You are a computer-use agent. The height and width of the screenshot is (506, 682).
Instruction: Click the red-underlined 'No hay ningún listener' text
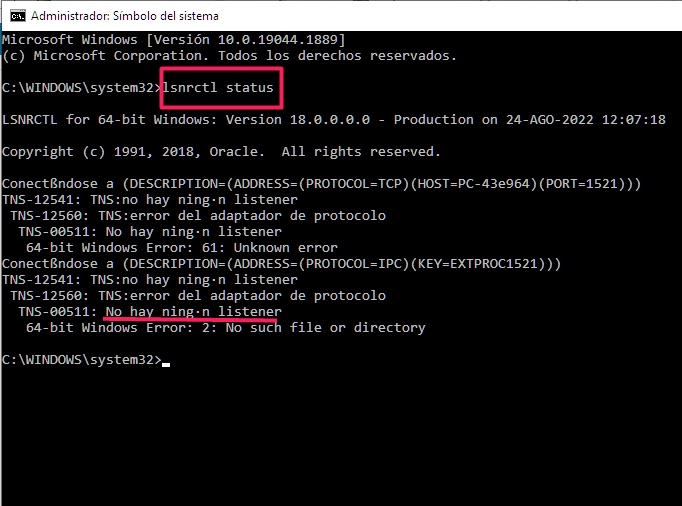pos(193,312)
